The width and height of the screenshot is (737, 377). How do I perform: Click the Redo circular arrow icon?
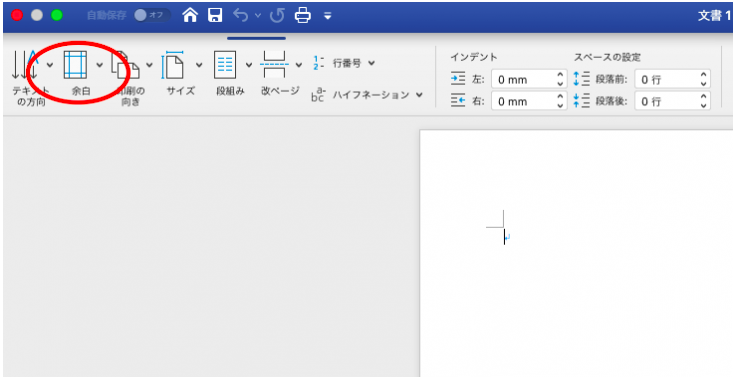click(277, 16)
